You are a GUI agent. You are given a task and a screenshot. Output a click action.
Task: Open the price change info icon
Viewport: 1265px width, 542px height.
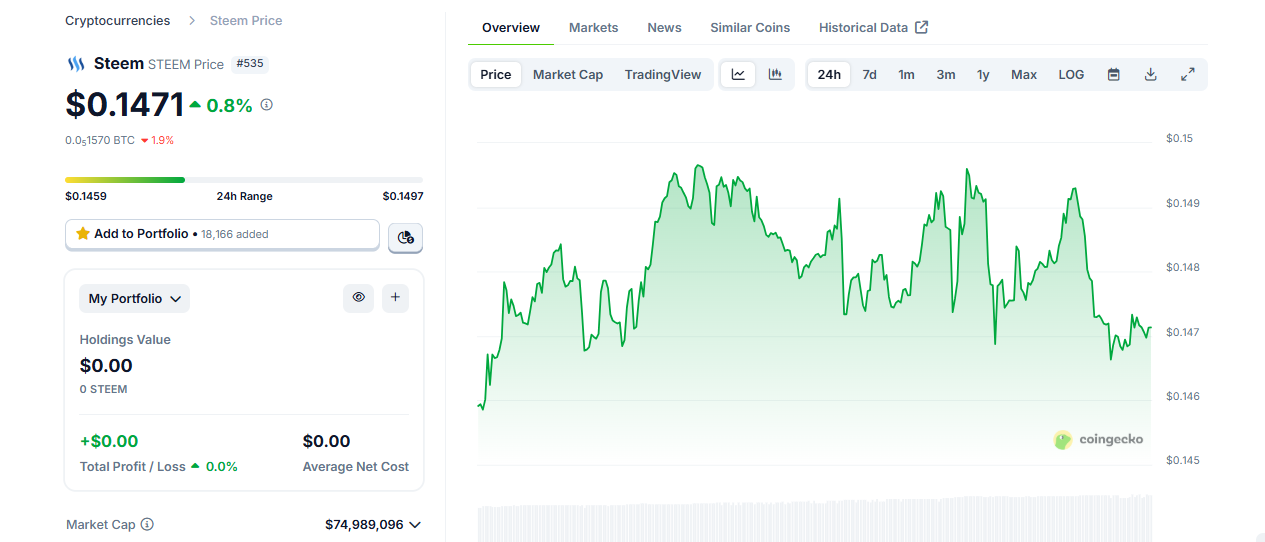click(266, 104)
